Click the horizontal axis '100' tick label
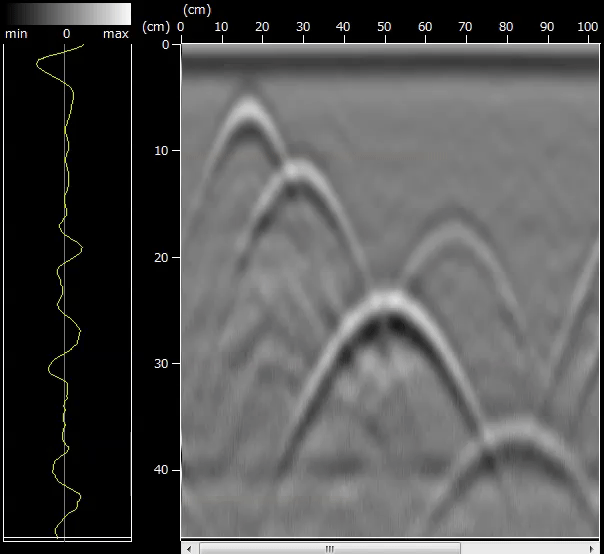This screenshot has height=554, width=604. 588,27
